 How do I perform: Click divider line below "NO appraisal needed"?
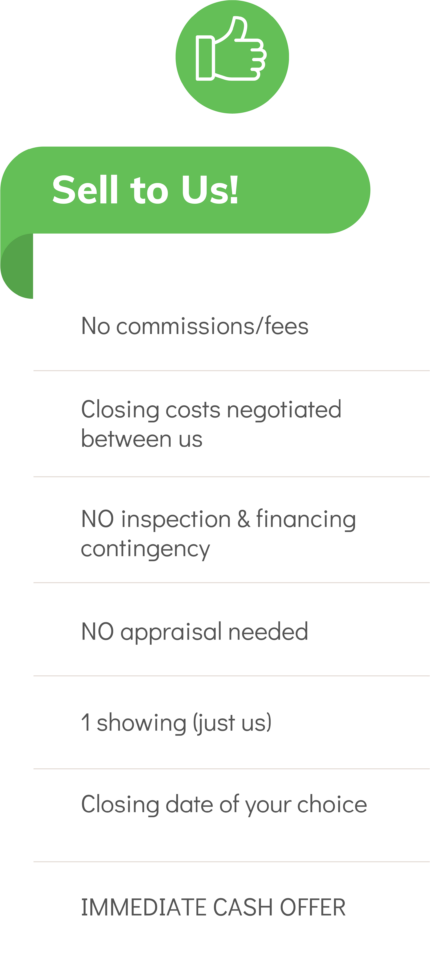point(232,676)
